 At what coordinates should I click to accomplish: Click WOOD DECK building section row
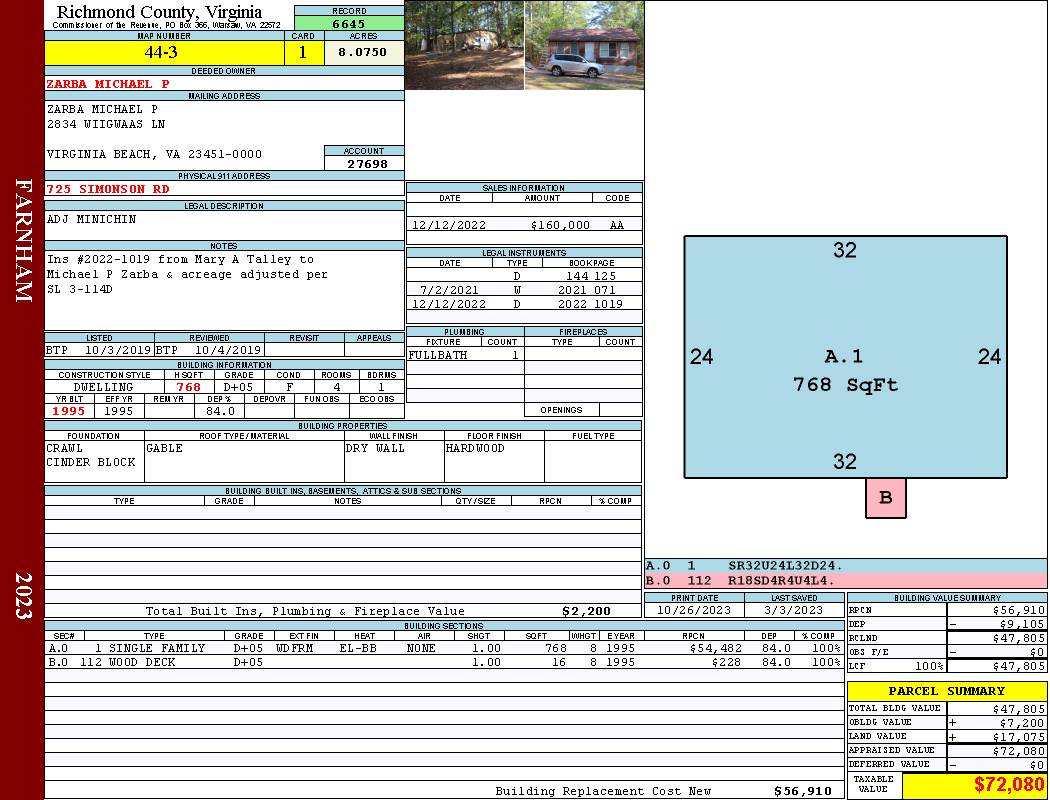(x=444, y=662)
